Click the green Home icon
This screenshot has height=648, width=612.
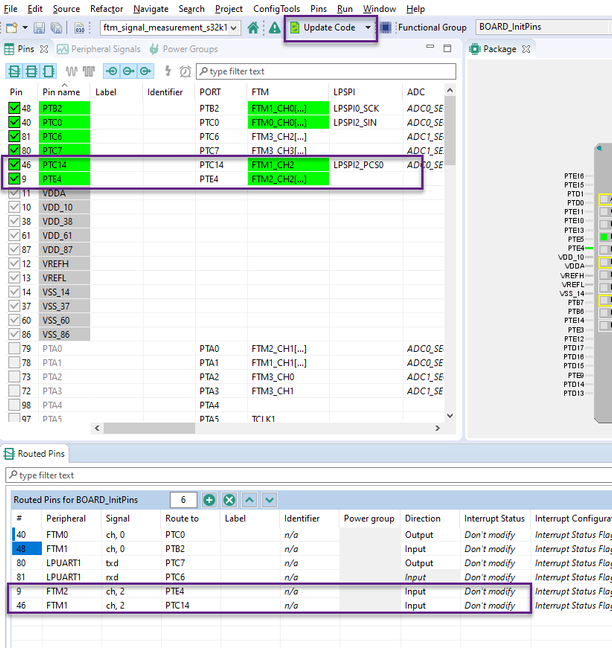click(x=253, y=28)
